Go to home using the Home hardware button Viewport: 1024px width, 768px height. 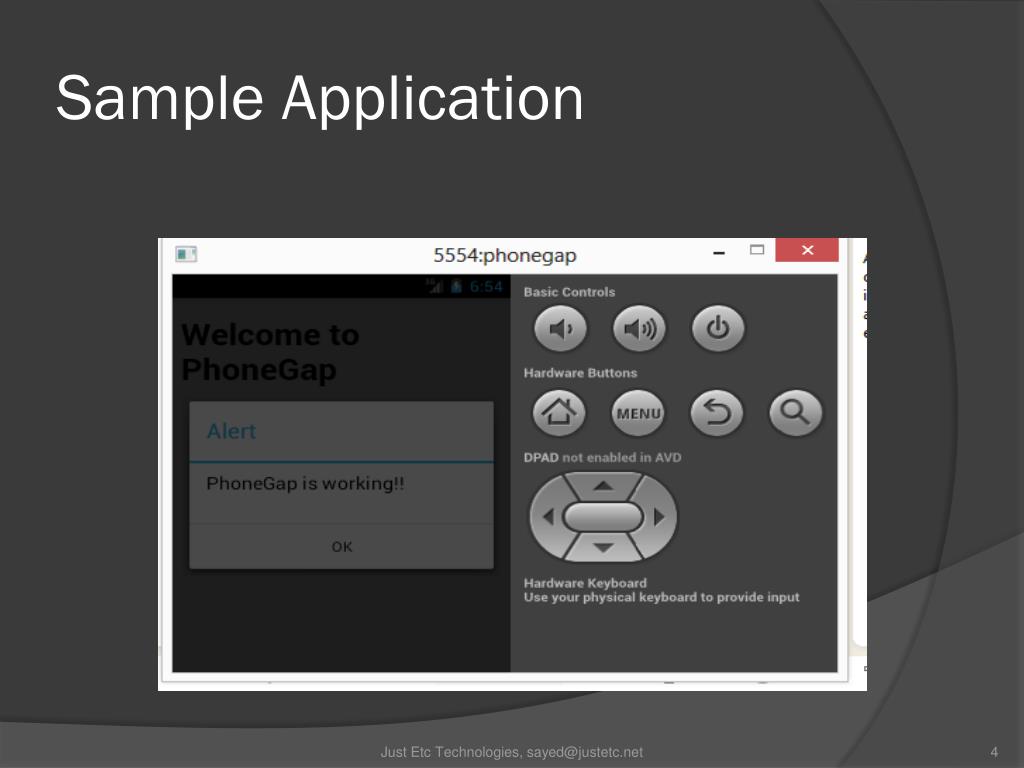pos(559,413)
